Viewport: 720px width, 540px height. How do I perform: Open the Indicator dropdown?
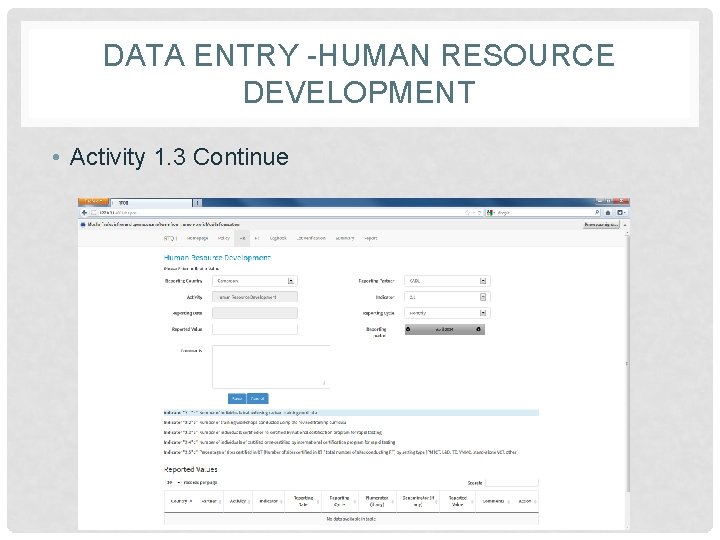pos(447,297)
